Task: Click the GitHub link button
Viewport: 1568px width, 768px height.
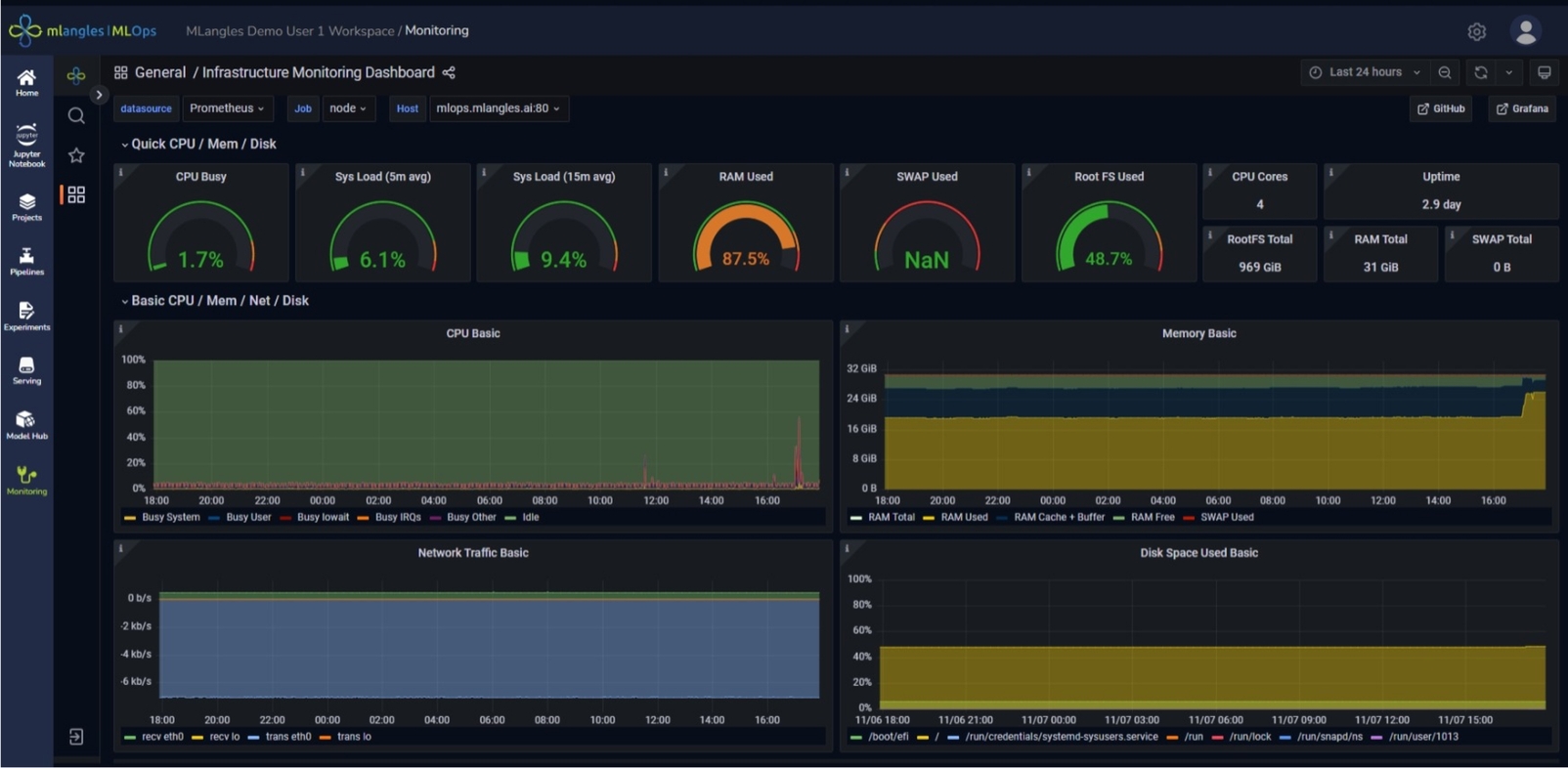Action: coord(1441,108)
